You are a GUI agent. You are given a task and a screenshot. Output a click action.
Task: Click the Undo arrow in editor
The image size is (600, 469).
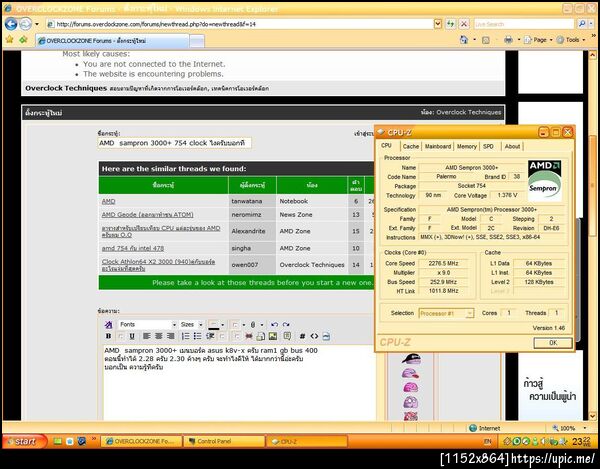(274, 325)
